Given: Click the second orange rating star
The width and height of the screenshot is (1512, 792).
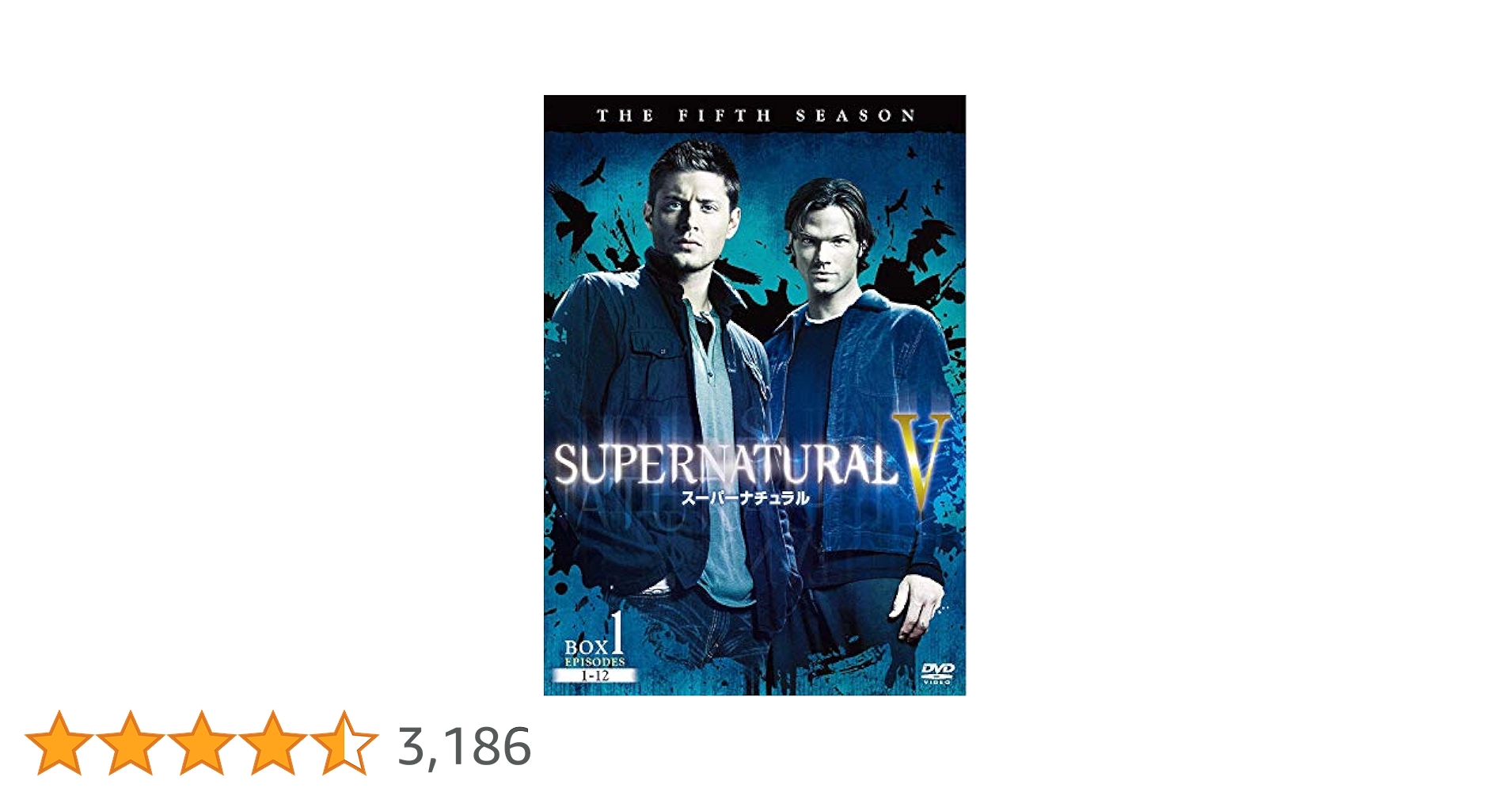Looking at the screenshot, I should [x=130, y=742].
